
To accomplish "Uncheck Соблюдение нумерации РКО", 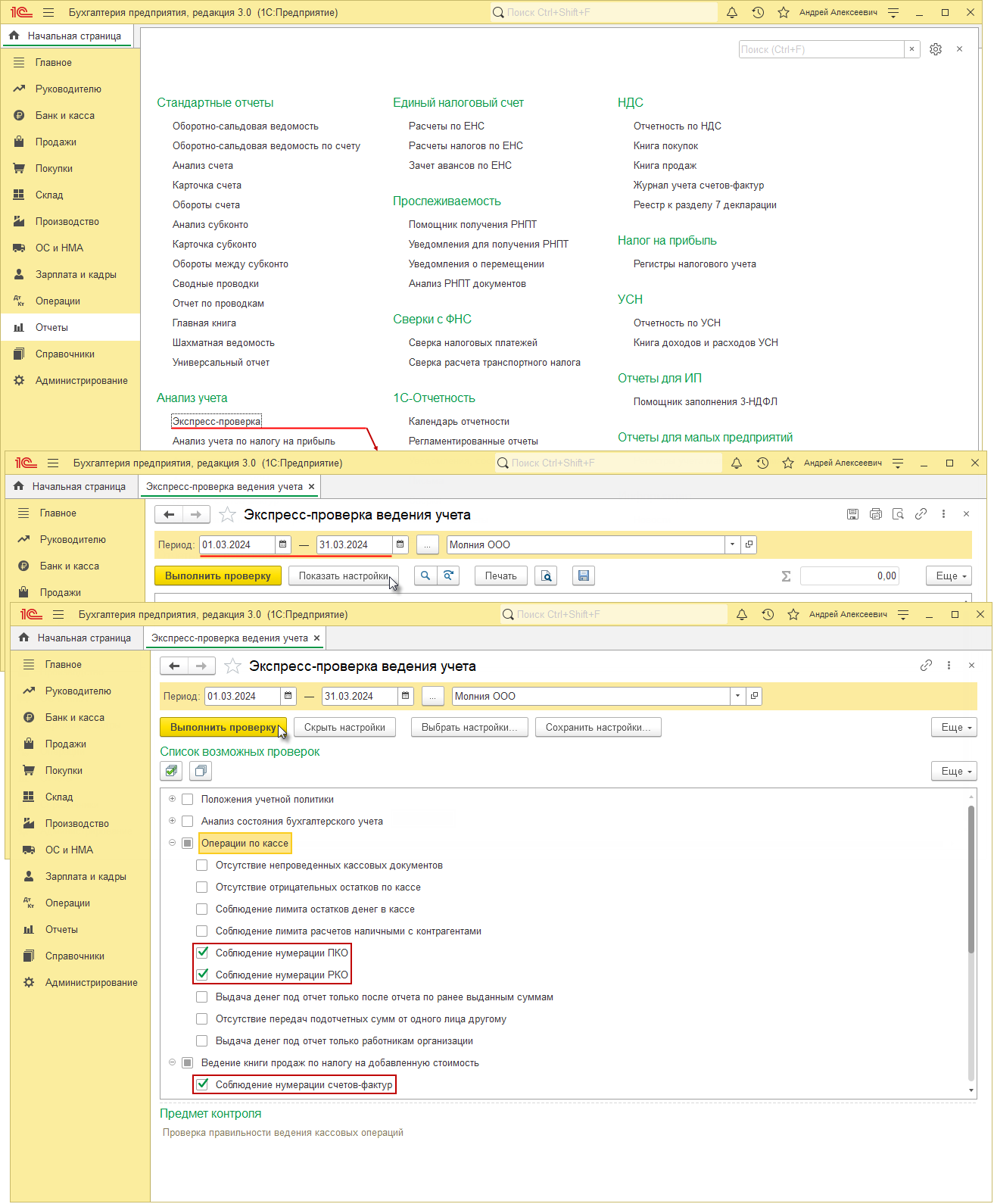I will (x=202, y=975).
